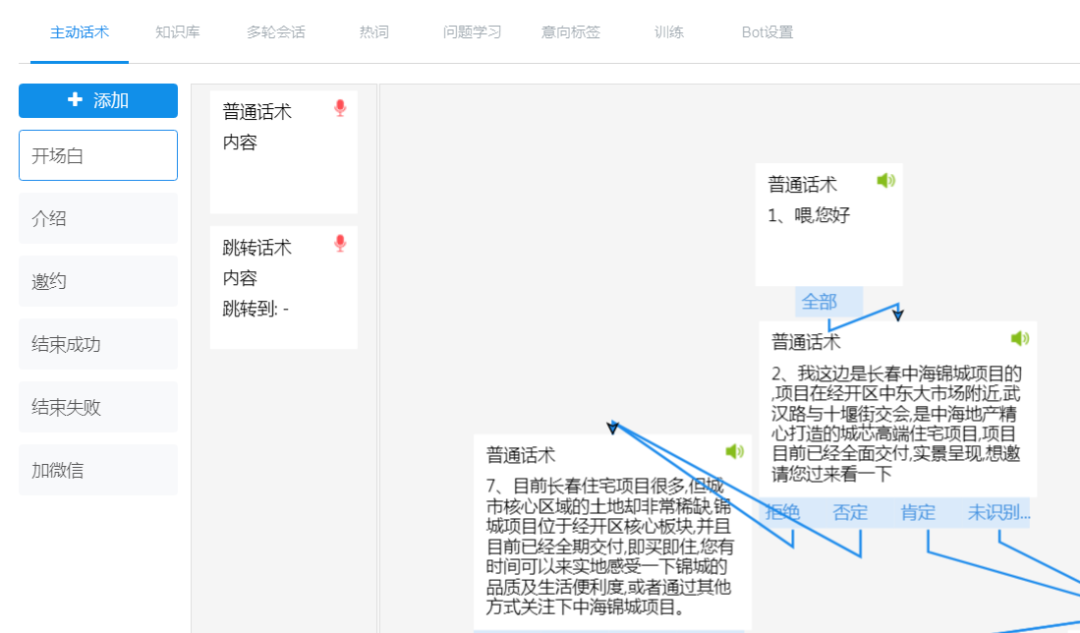Click the plus icon inside the 添加 button
This screenshot has width=1080, height=633.
pyautogui.click(x=75, y=100)
